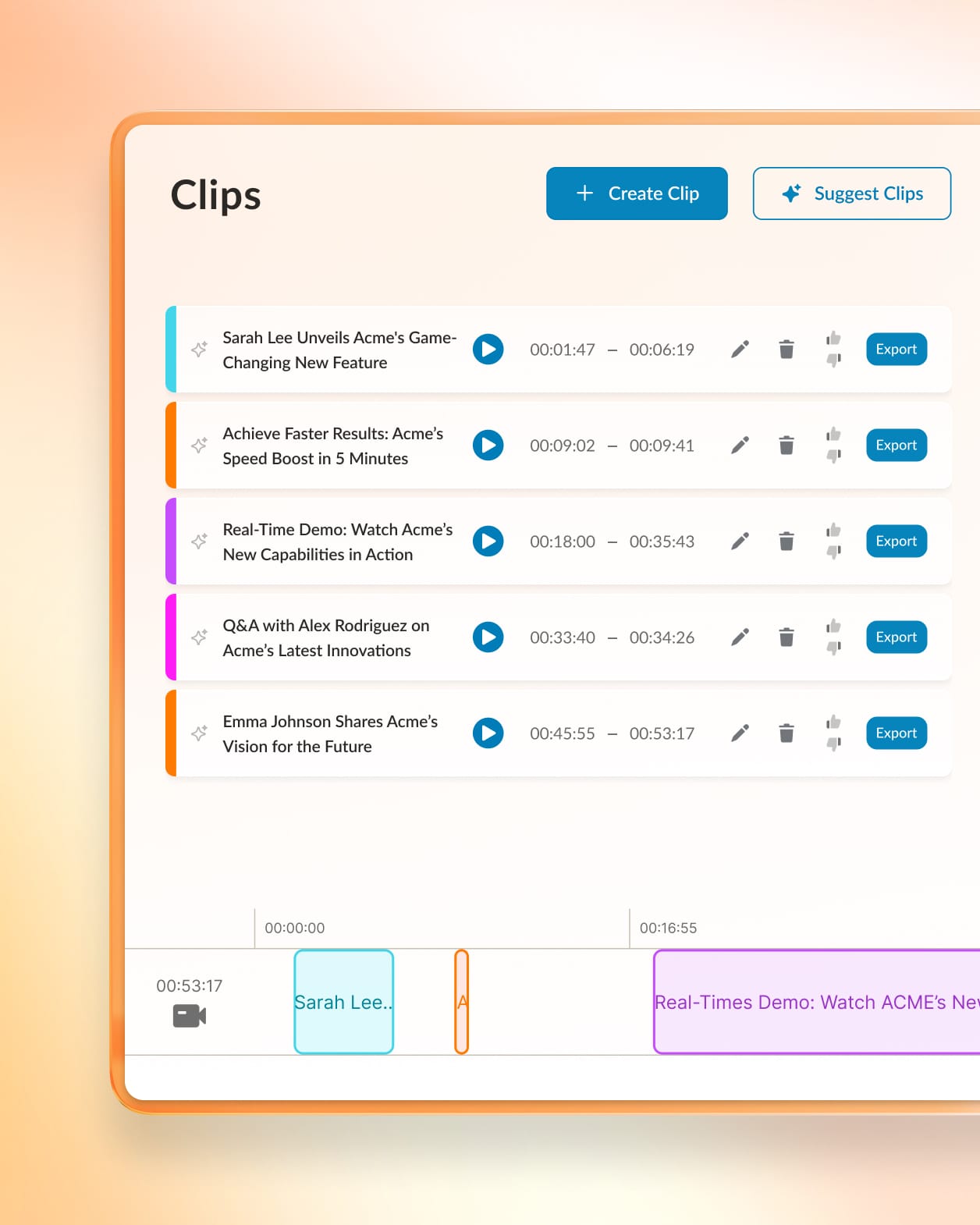Open the title Sarah Lee Unveils Acme's Game-Changing

tap(339, 350)
